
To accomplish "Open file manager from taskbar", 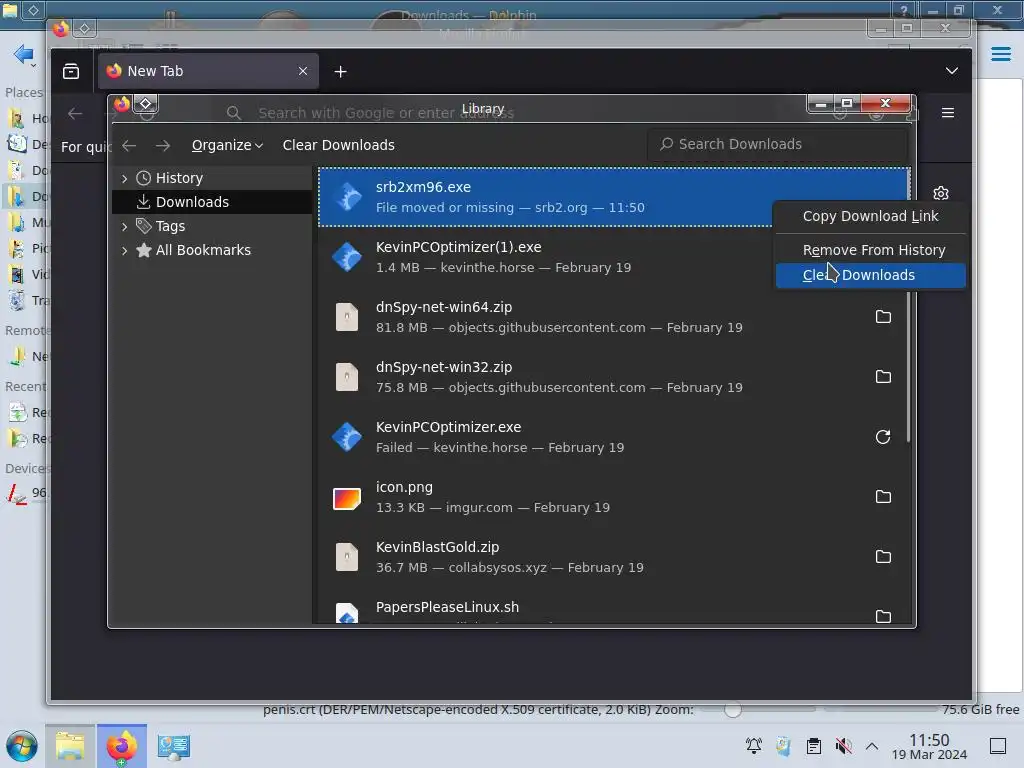I will [x=70, y=746].
